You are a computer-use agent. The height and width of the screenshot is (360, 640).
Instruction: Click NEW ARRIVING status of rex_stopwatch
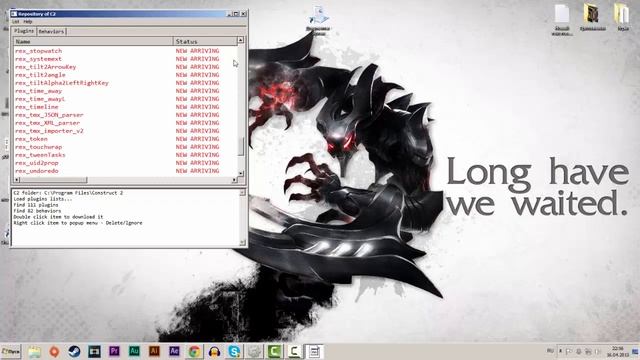coord(198,51)
